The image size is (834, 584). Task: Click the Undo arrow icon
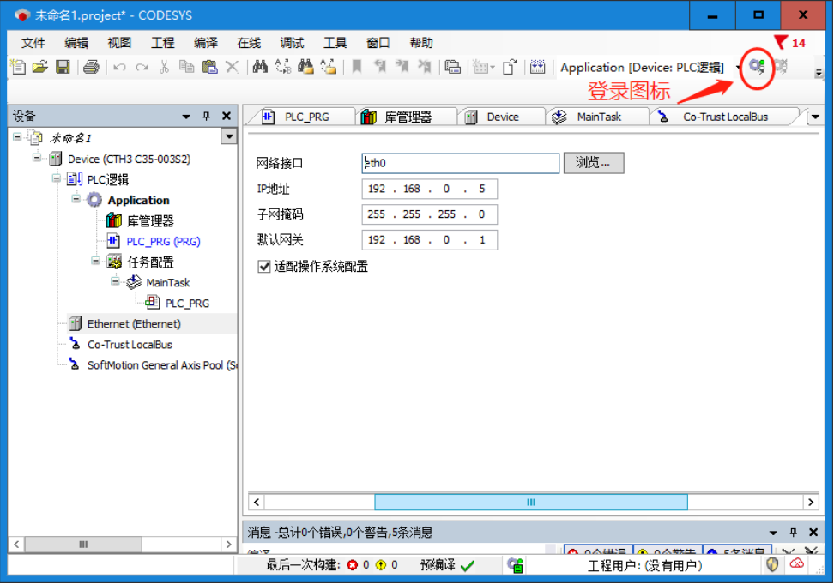[119, 67]
